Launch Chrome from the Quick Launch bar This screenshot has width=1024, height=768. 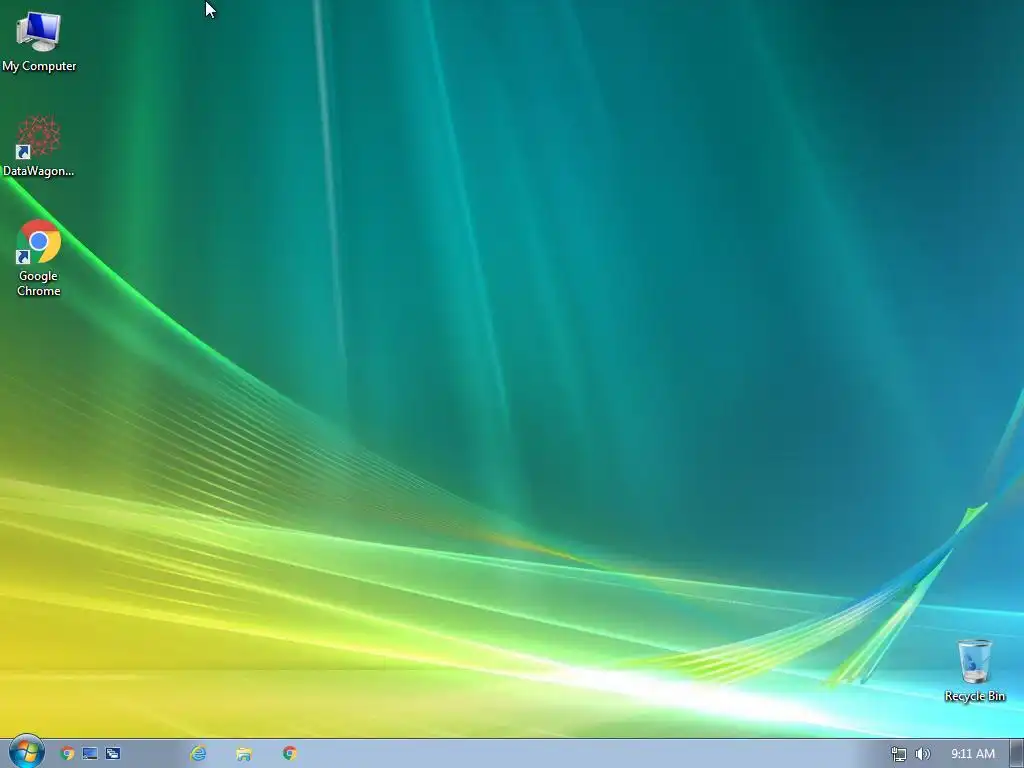(67, 754)
